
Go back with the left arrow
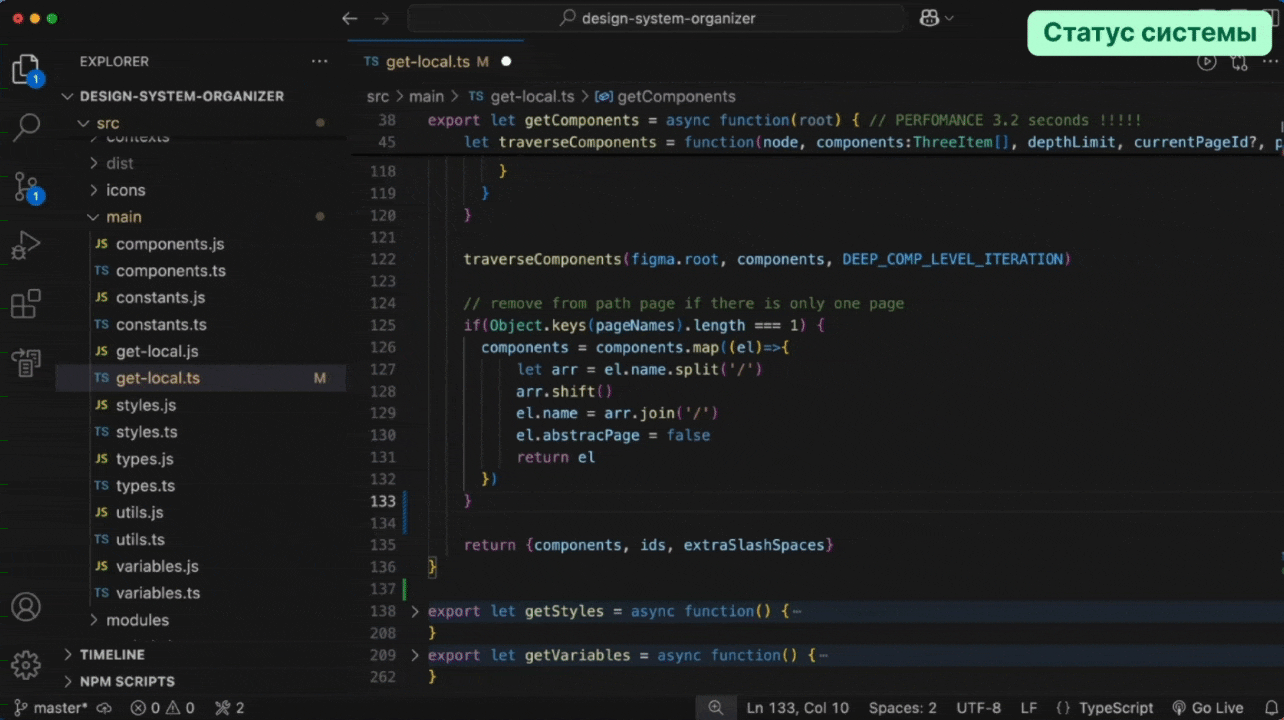pos(349,18)
